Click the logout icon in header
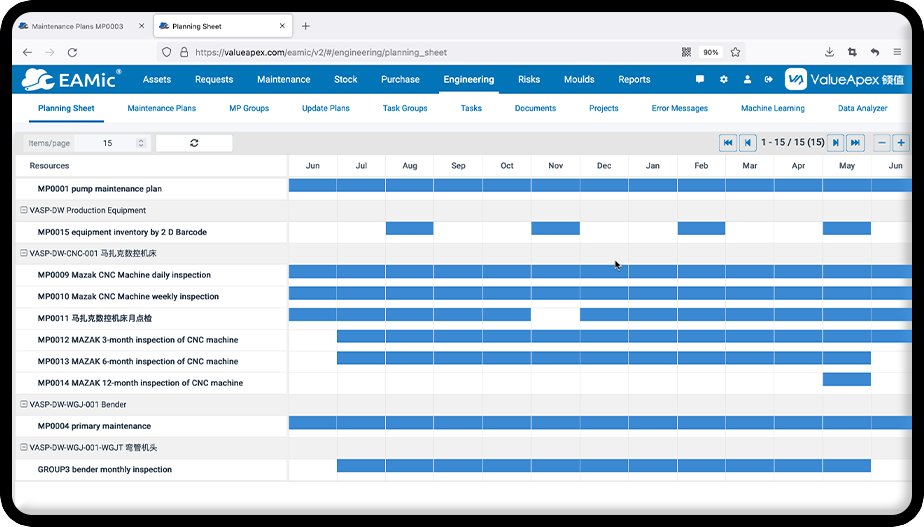924x527 pixels. (x=769, y=80)
